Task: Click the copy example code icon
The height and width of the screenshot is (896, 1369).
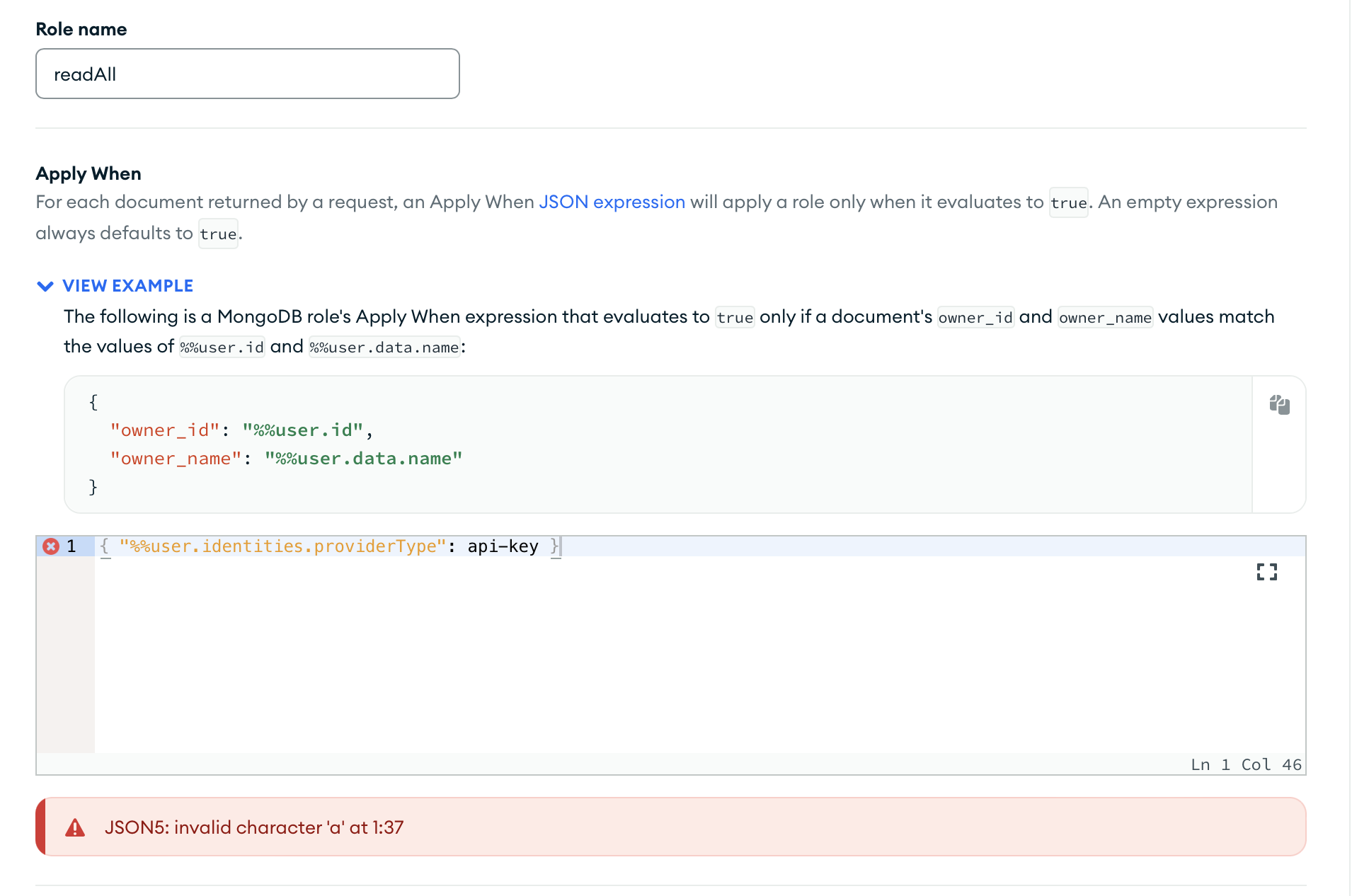Action: (x=1279, y=404)
